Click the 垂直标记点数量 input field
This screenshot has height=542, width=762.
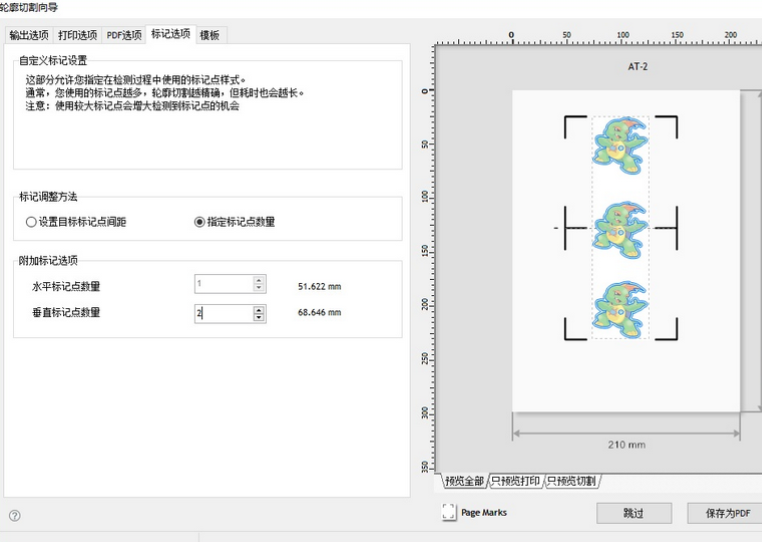tap(223, 313)
